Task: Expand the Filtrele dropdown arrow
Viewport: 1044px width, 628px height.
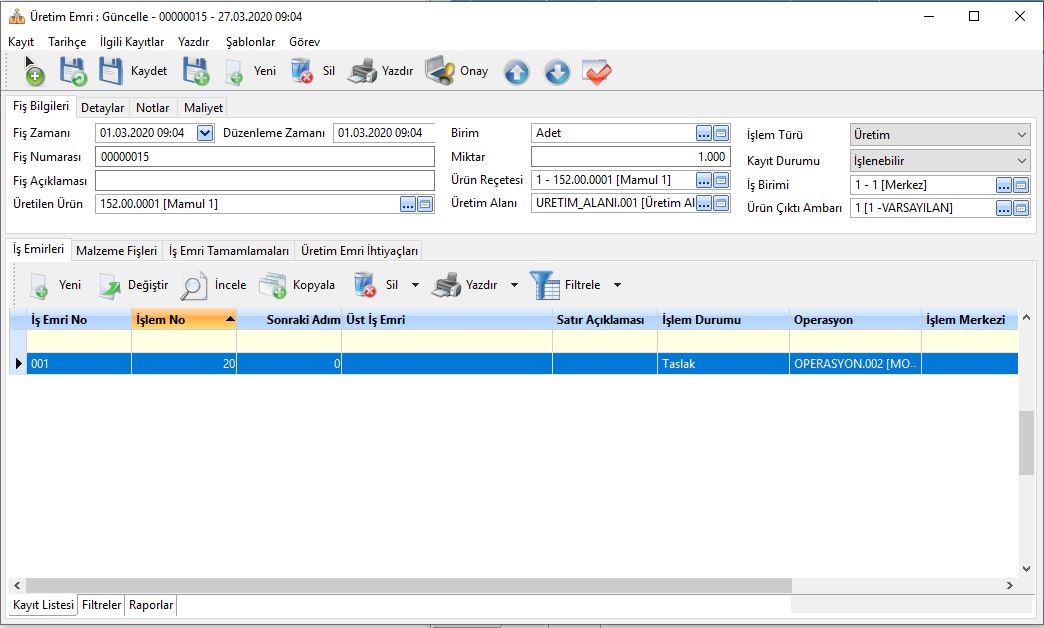Action: tap(617, 285)
